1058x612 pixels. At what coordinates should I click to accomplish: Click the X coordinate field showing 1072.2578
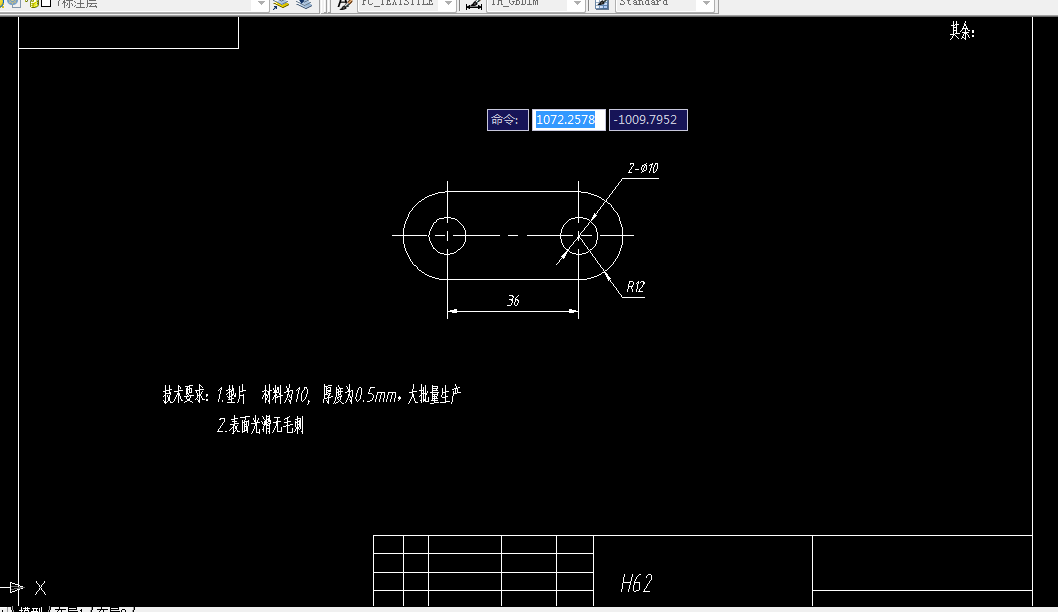[x=568, y=120]
